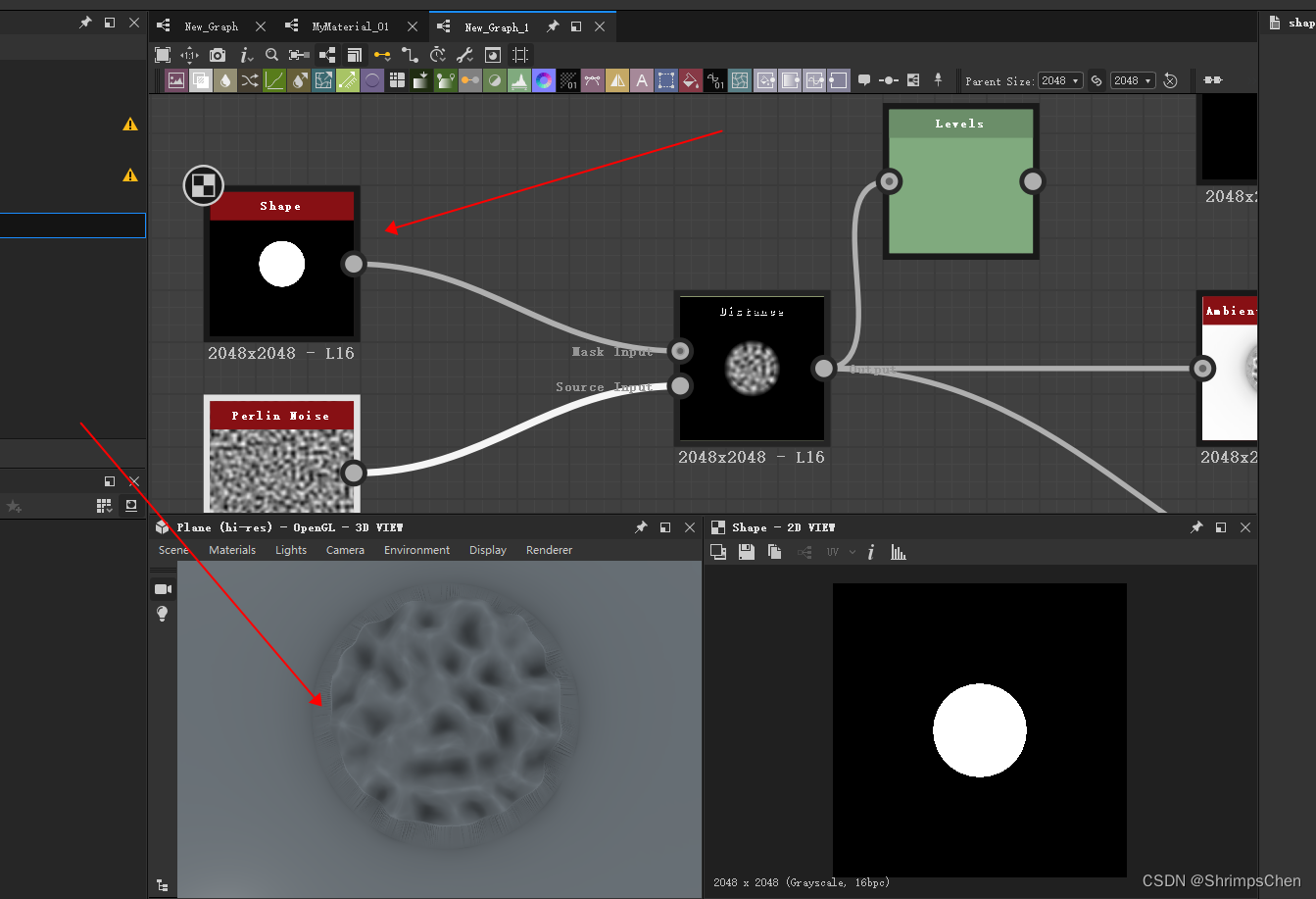
Task: Open the Renderer menu in 3D view
Action: (x=549, y=550)
